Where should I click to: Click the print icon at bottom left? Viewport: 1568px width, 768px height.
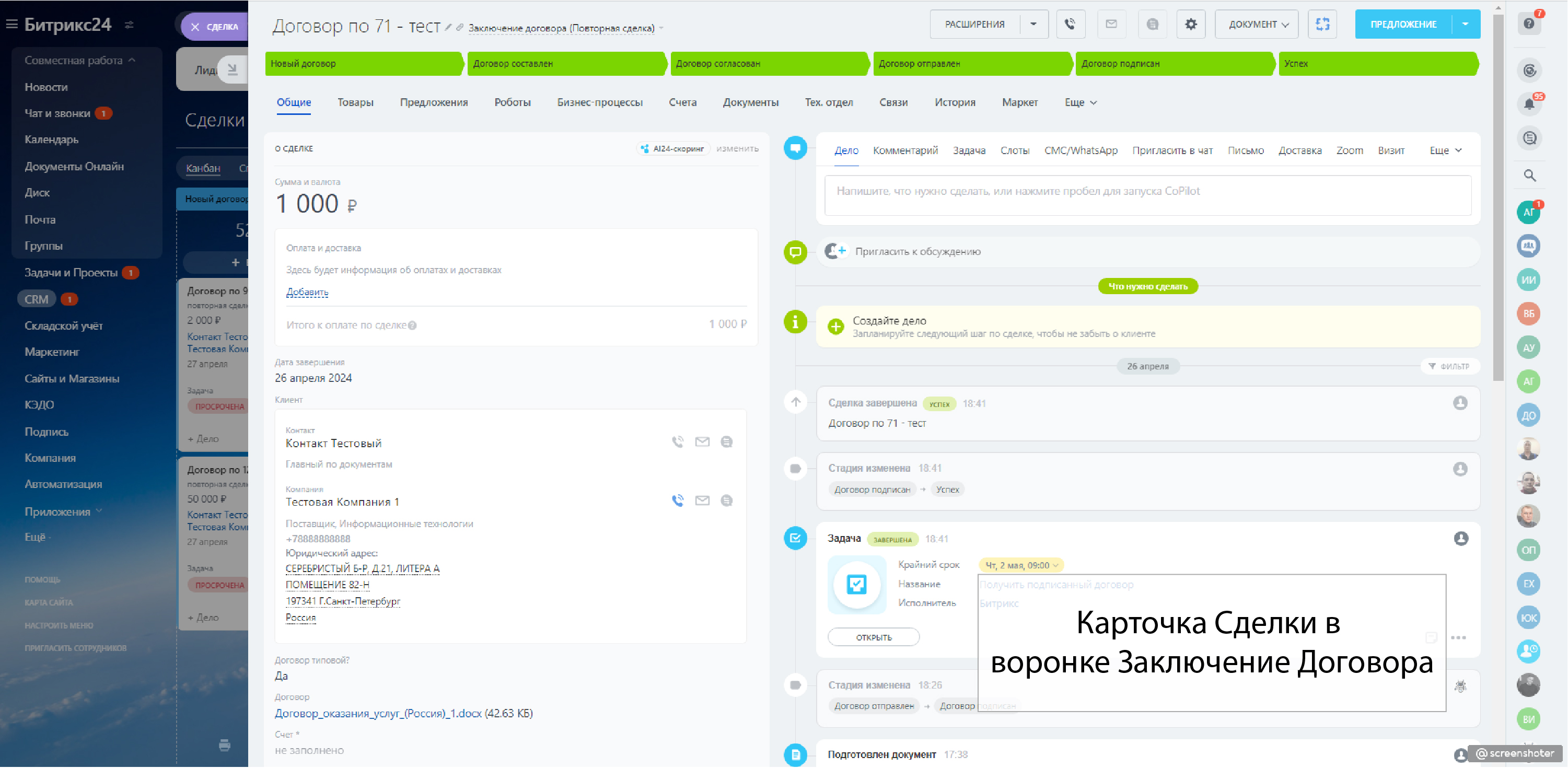tap(225, 745)
